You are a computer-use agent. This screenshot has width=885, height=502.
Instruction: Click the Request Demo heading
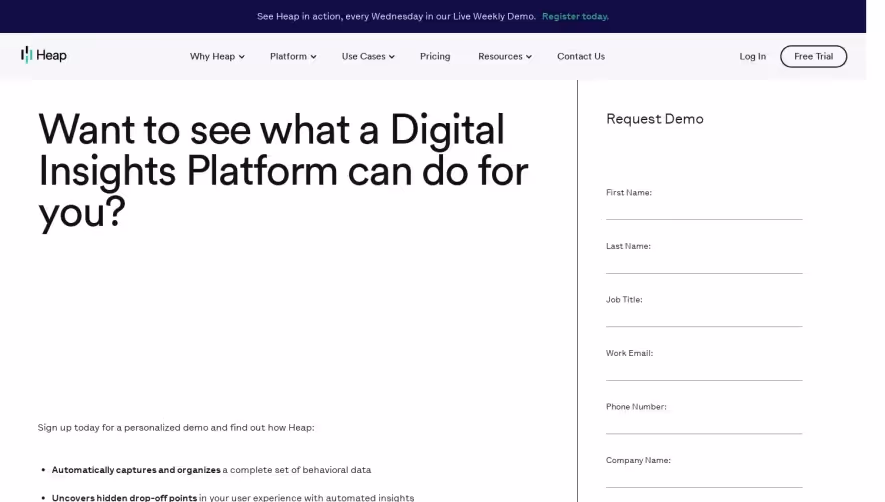(655, 119)
